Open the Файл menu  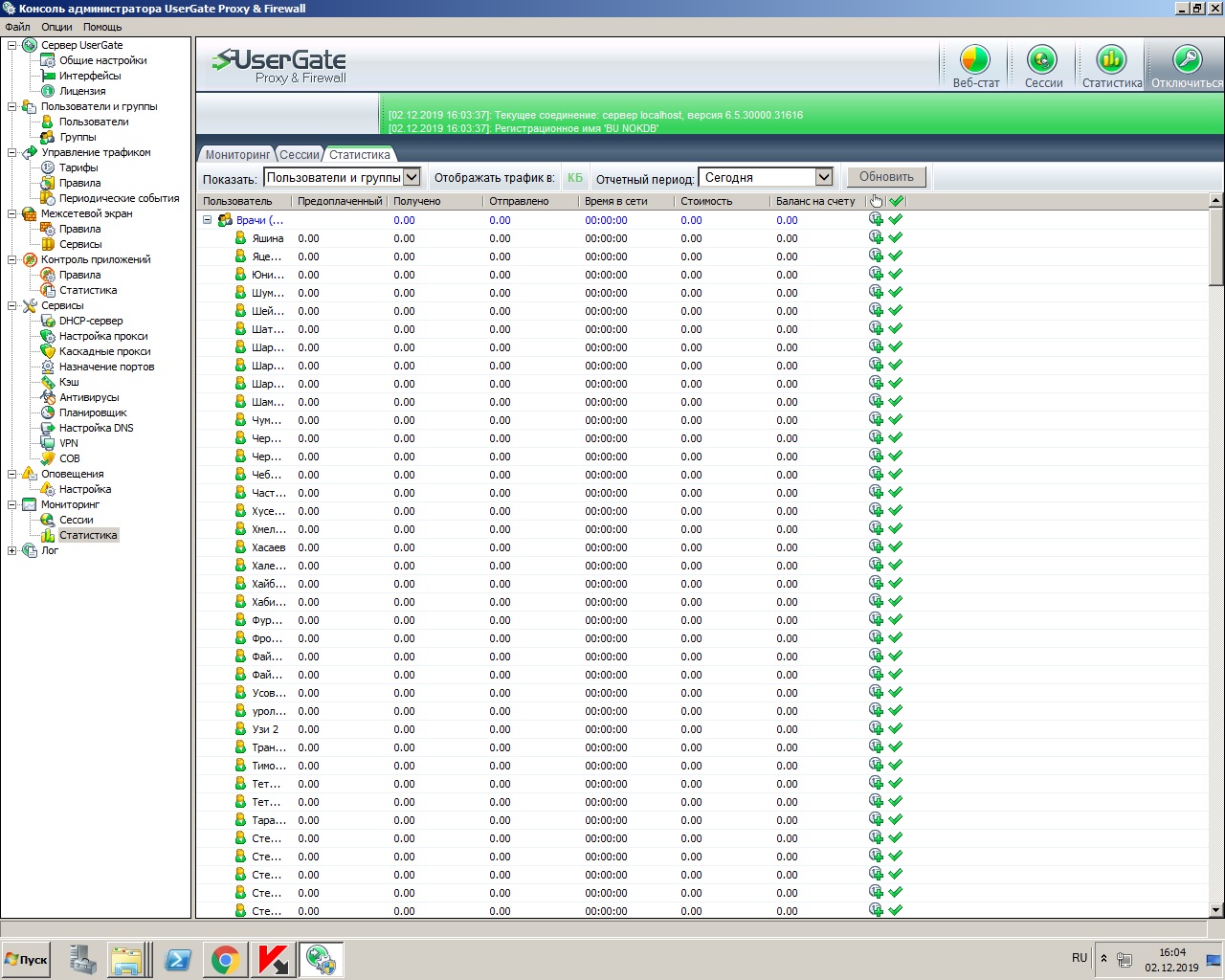click(17, 27)
